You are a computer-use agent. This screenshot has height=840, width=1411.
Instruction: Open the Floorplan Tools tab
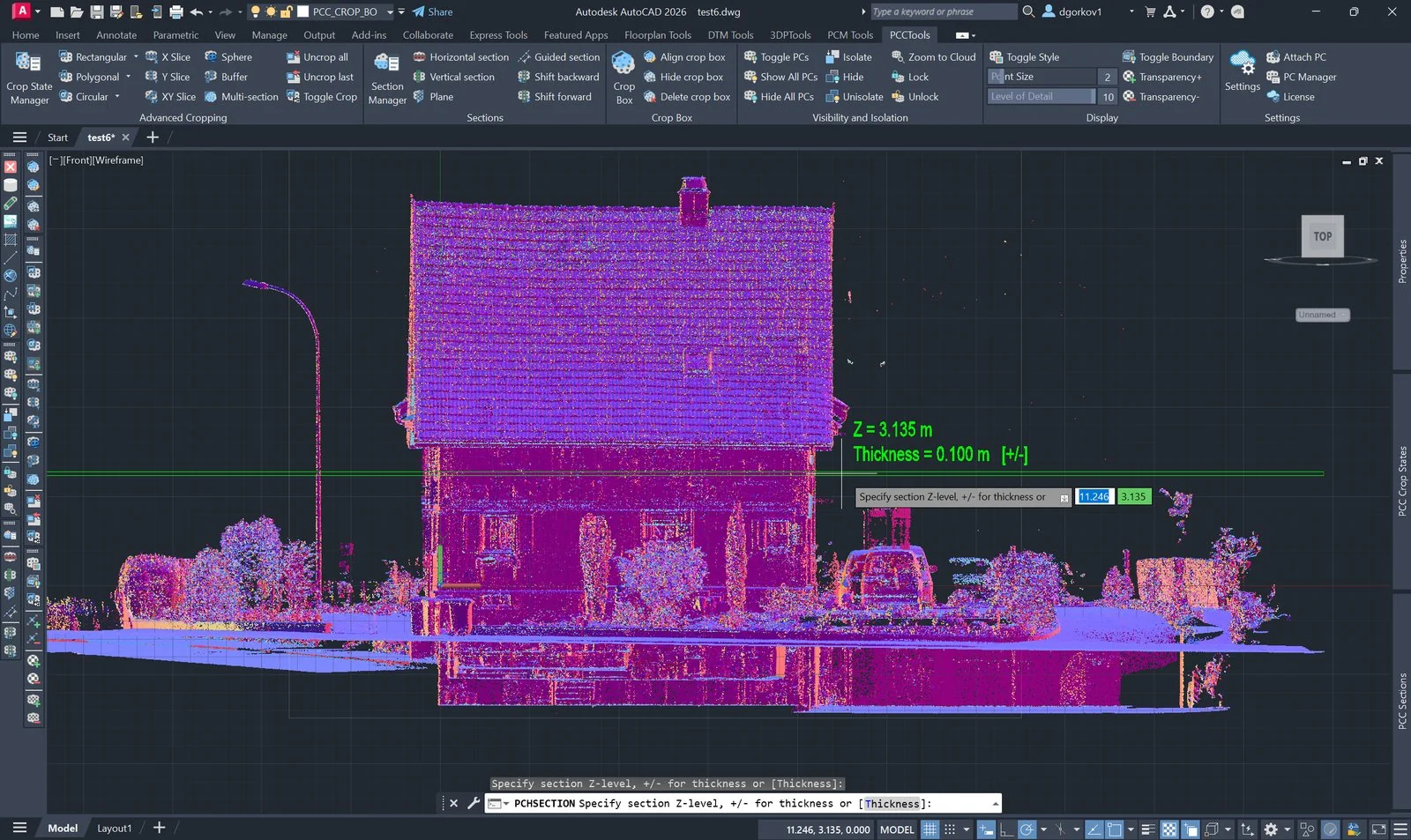pos(658,35)
